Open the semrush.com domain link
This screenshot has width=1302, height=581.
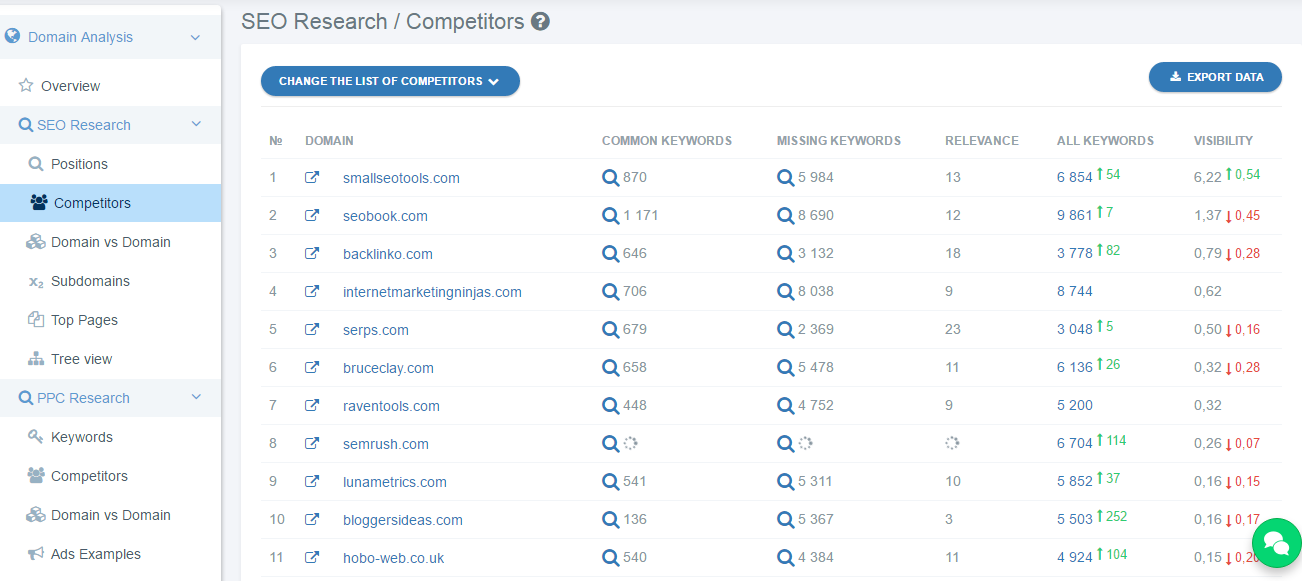click(x=386, y=444)
